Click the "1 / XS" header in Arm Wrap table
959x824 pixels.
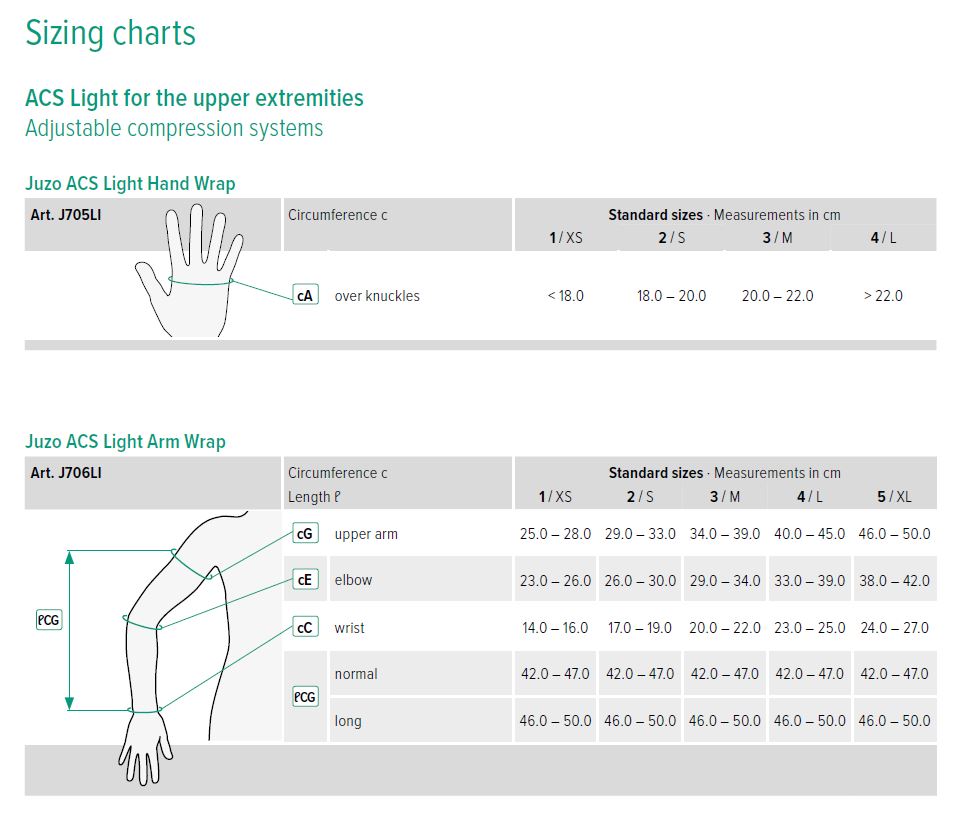click(555, 497)
